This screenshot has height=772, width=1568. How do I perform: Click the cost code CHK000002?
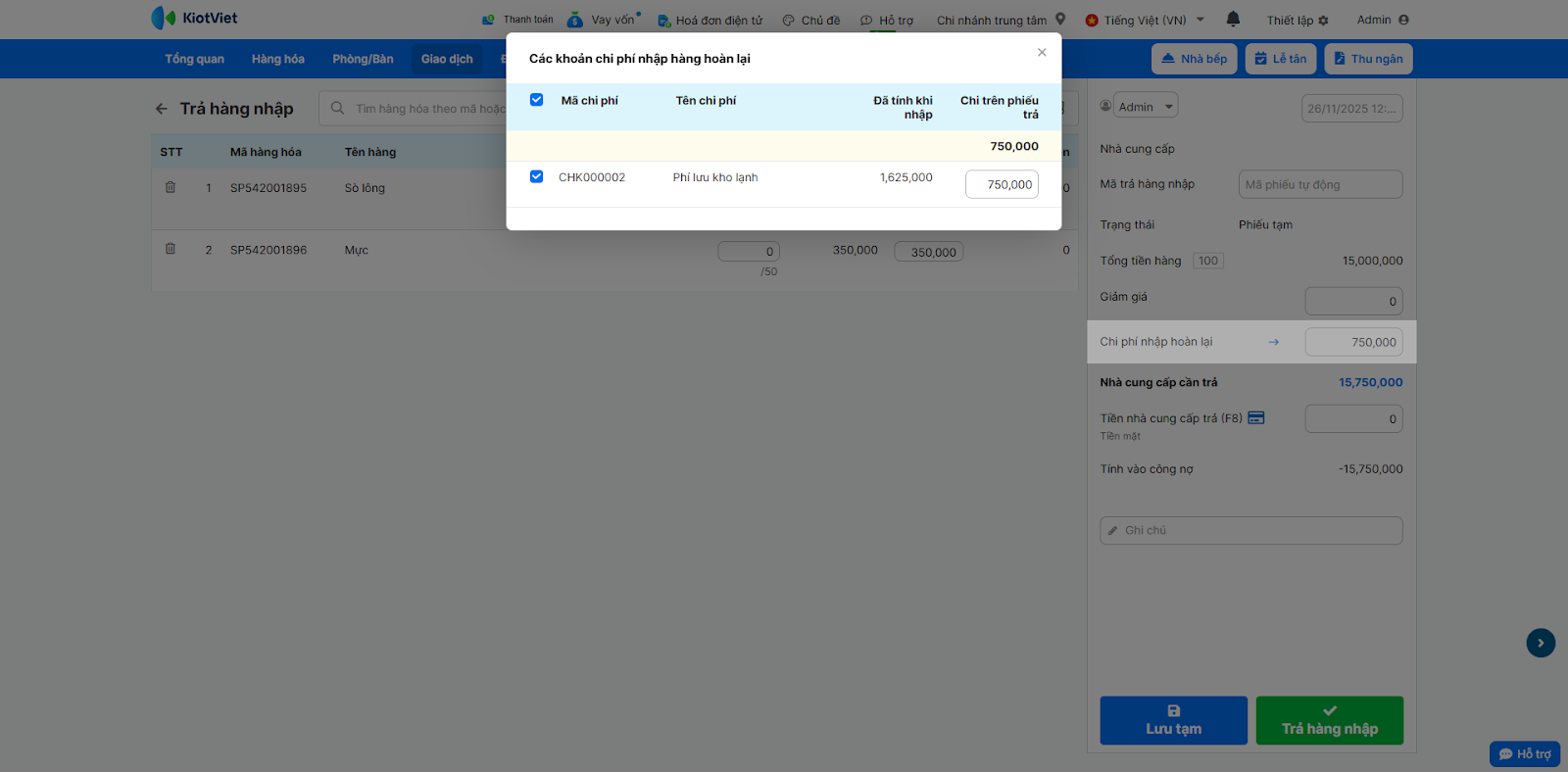[592, 177]
